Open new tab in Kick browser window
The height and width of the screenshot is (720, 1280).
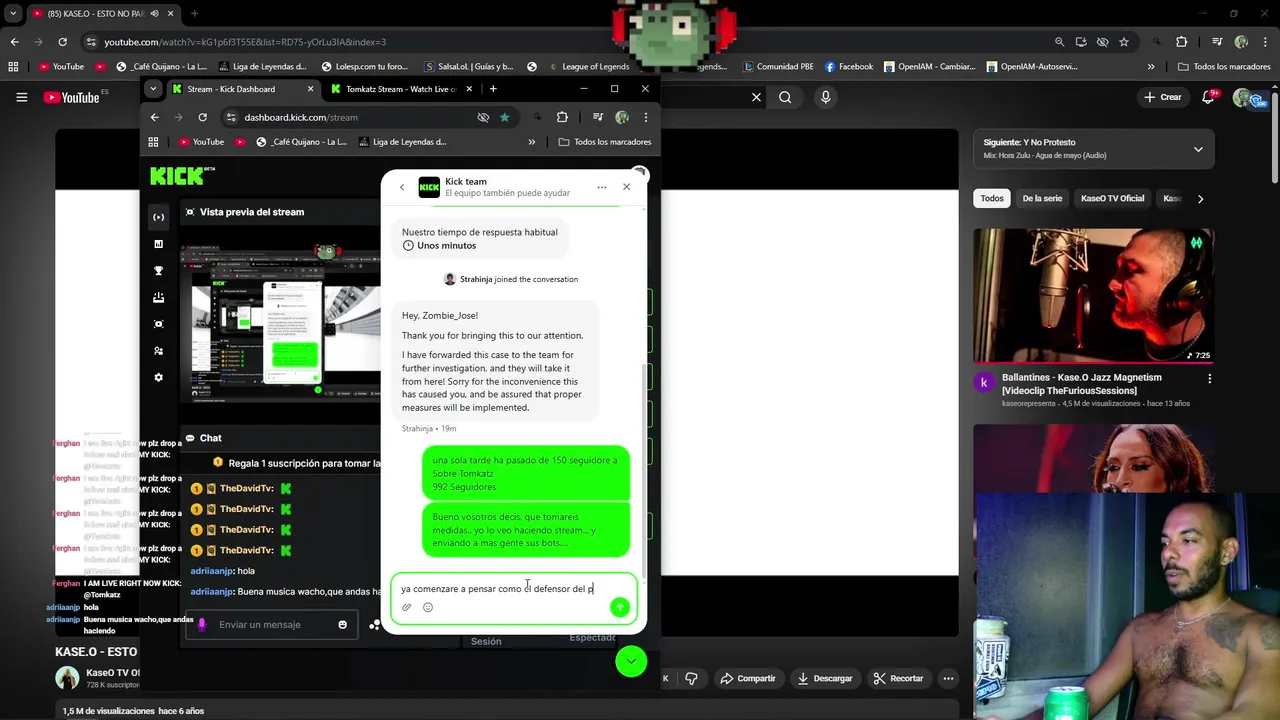(492, 89)
